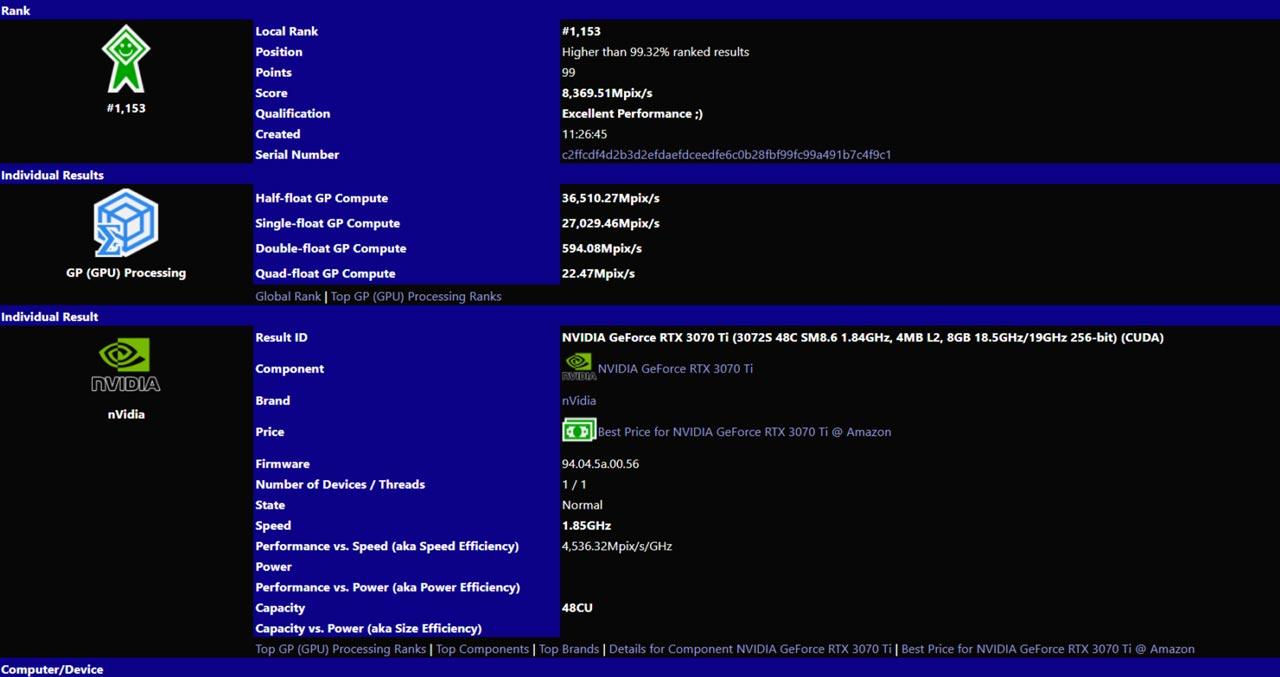Click the 'Position' label

click(x=278, y=52)
